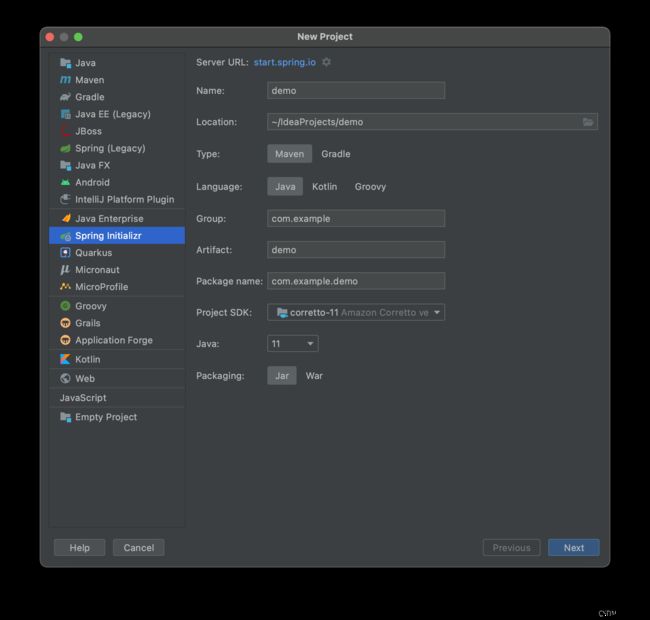
Task: Click the Empty Project icon
Action: click(65, 417)
